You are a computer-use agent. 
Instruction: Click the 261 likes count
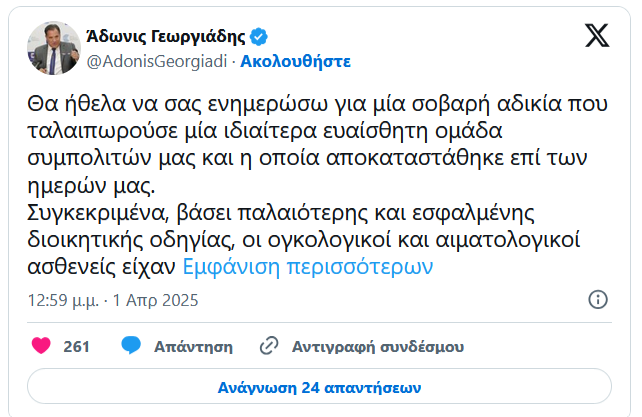[x=77, y=346]
